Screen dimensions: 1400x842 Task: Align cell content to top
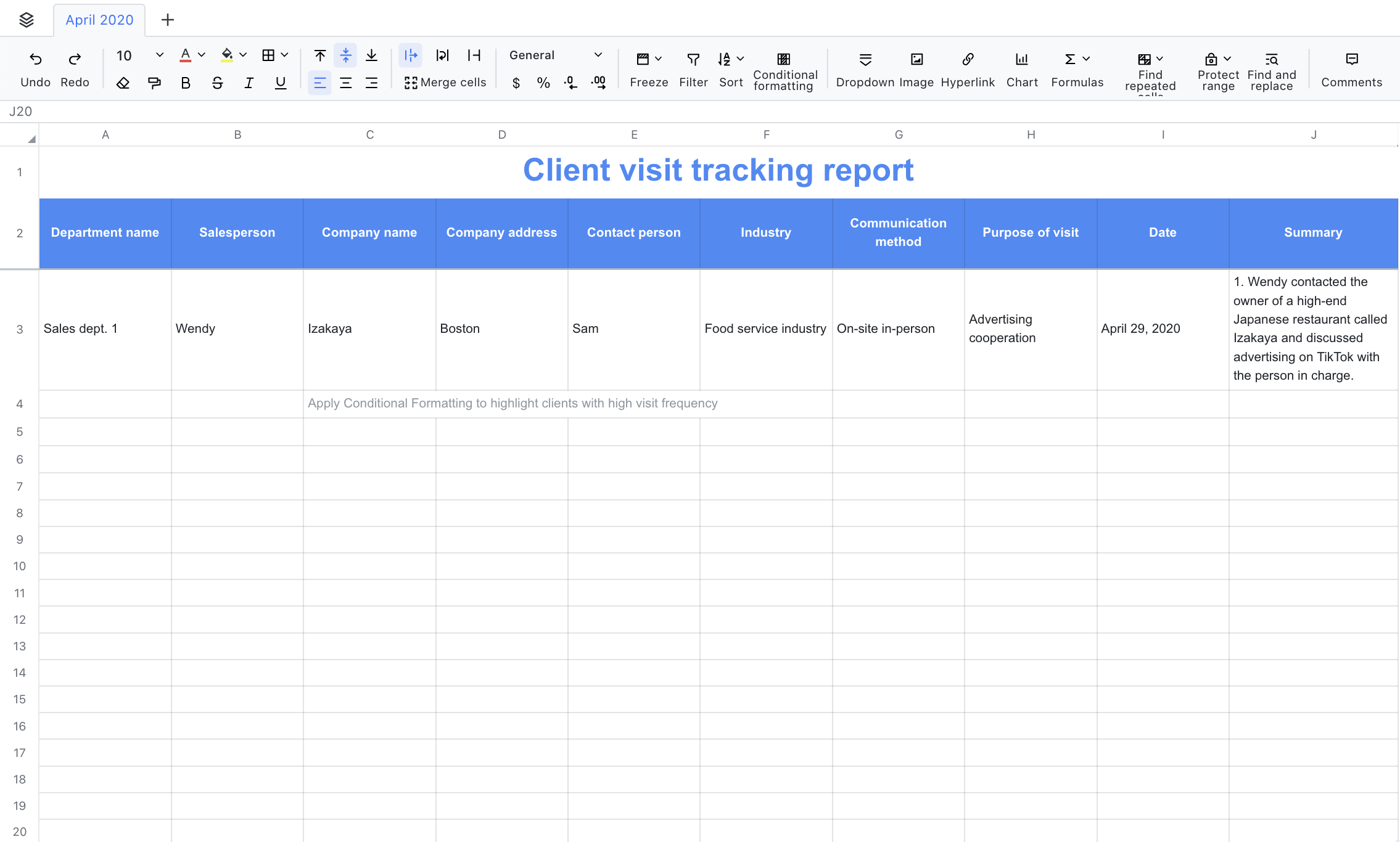(x=320, y=55)
